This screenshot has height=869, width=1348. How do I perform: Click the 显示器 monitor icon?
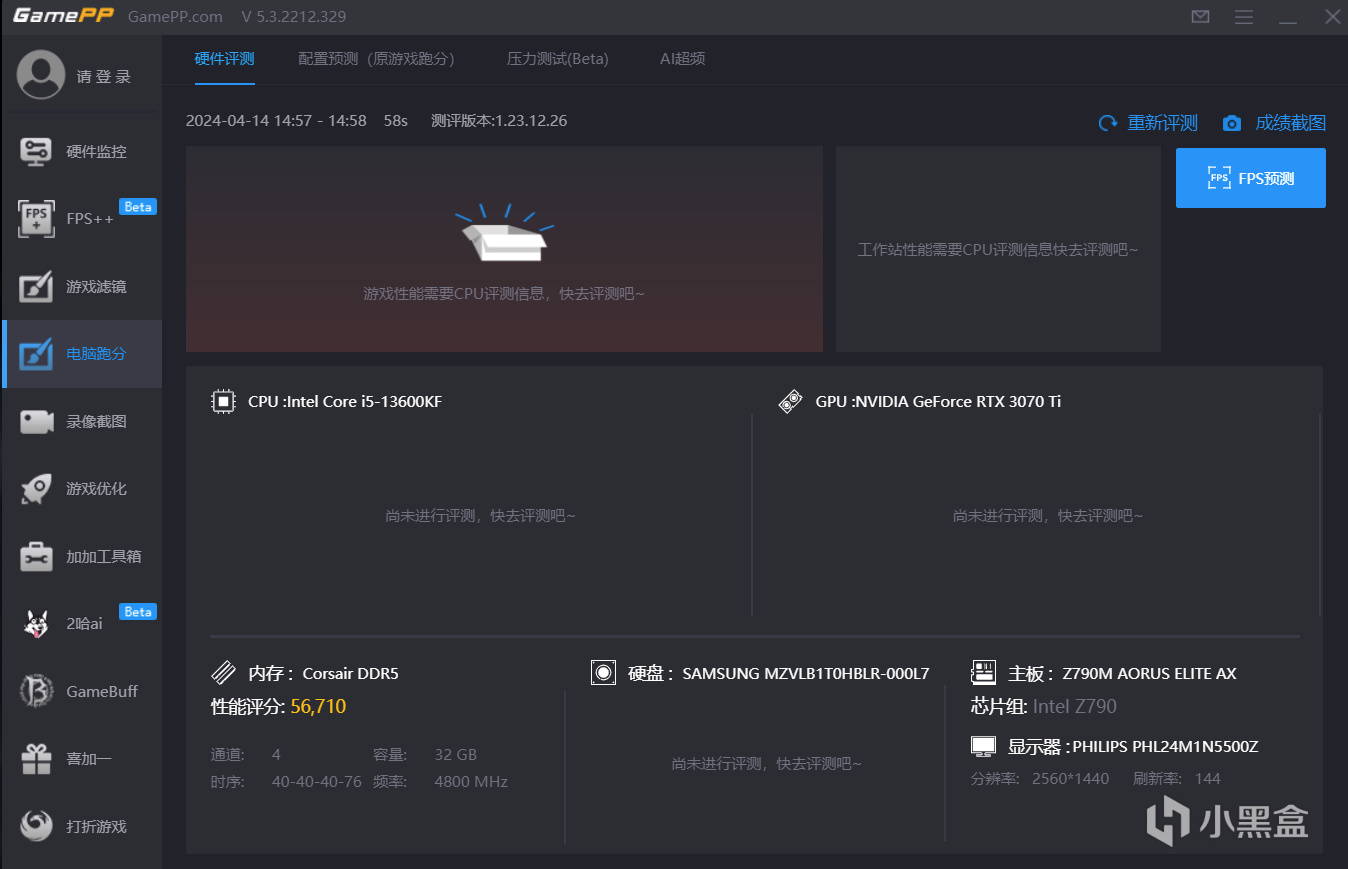click(x=984, y=747)
